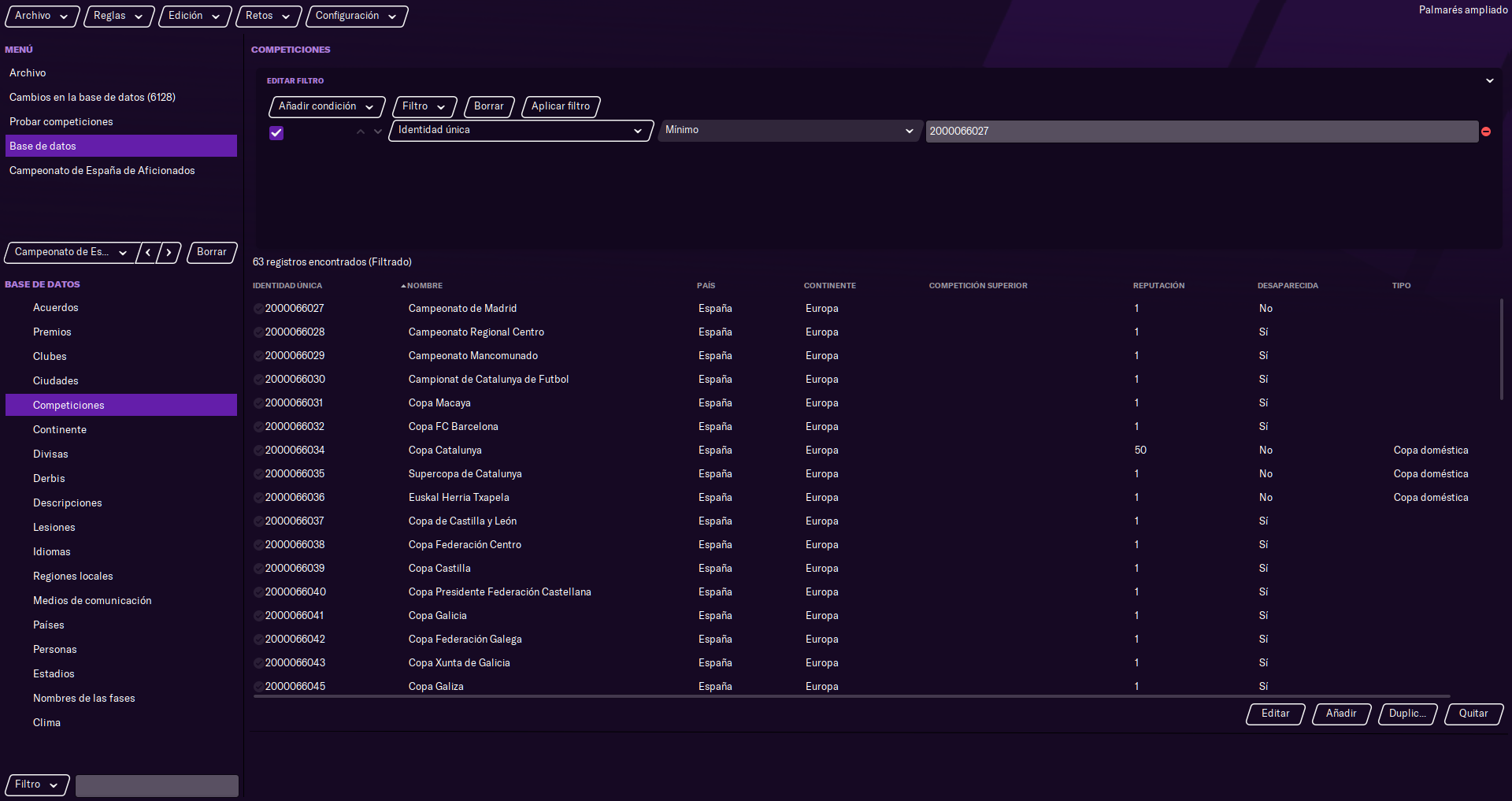Image resolution: width=1512 pixels, height=801 pixels.
Task: Open the Retos menu
Action: (268, 16)
